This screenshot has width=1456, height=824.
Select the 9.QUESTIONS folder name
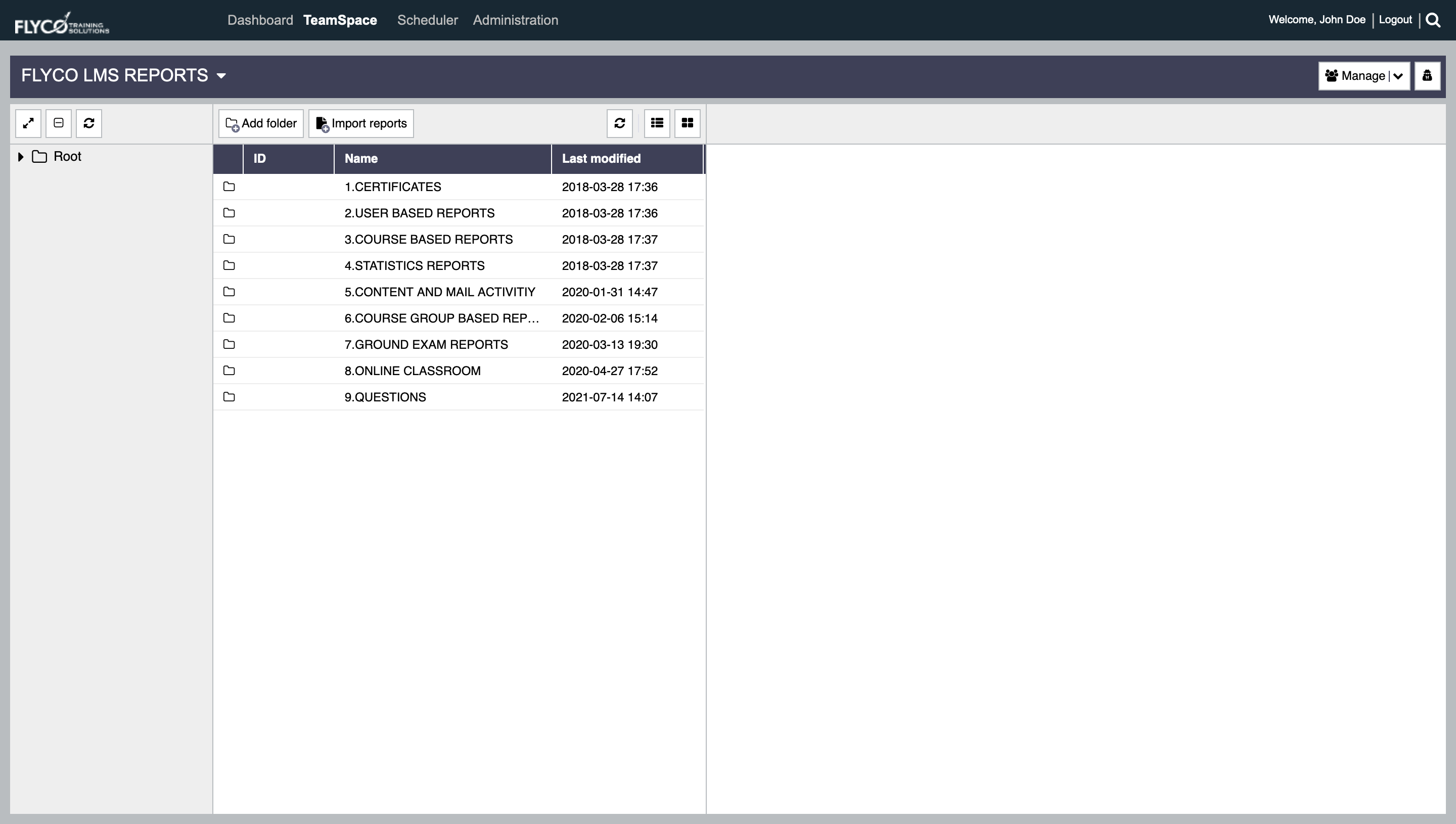pos(385,397)
